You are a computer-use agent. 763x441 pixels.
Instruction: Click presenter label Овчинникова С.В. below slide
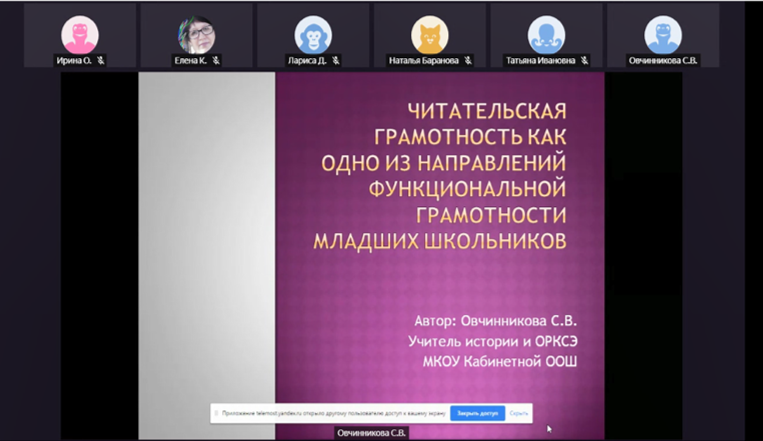369,433
